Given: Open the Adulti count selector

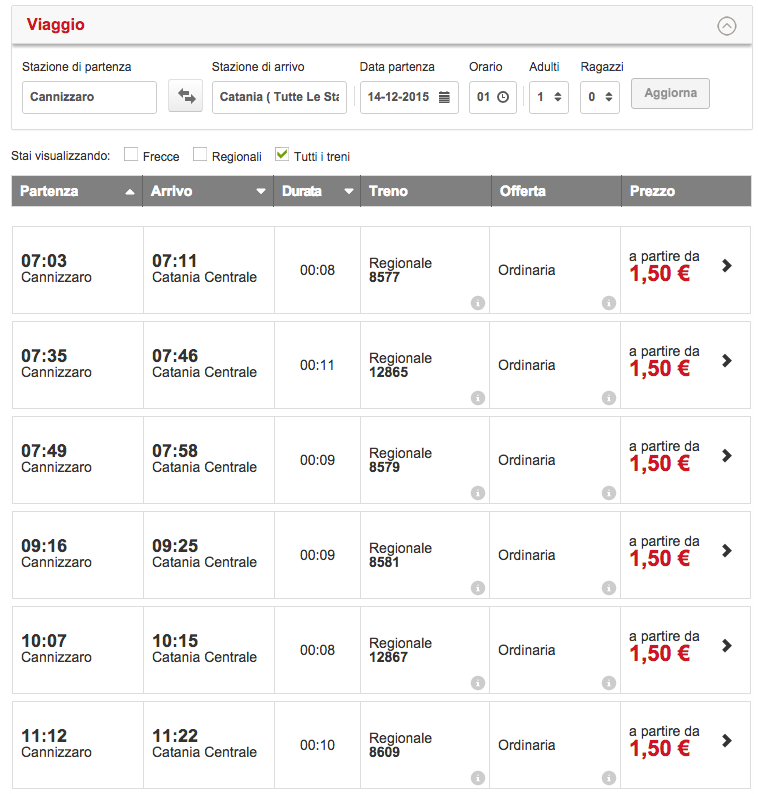Looking at the screenshot, I should (x=548, y=98).
